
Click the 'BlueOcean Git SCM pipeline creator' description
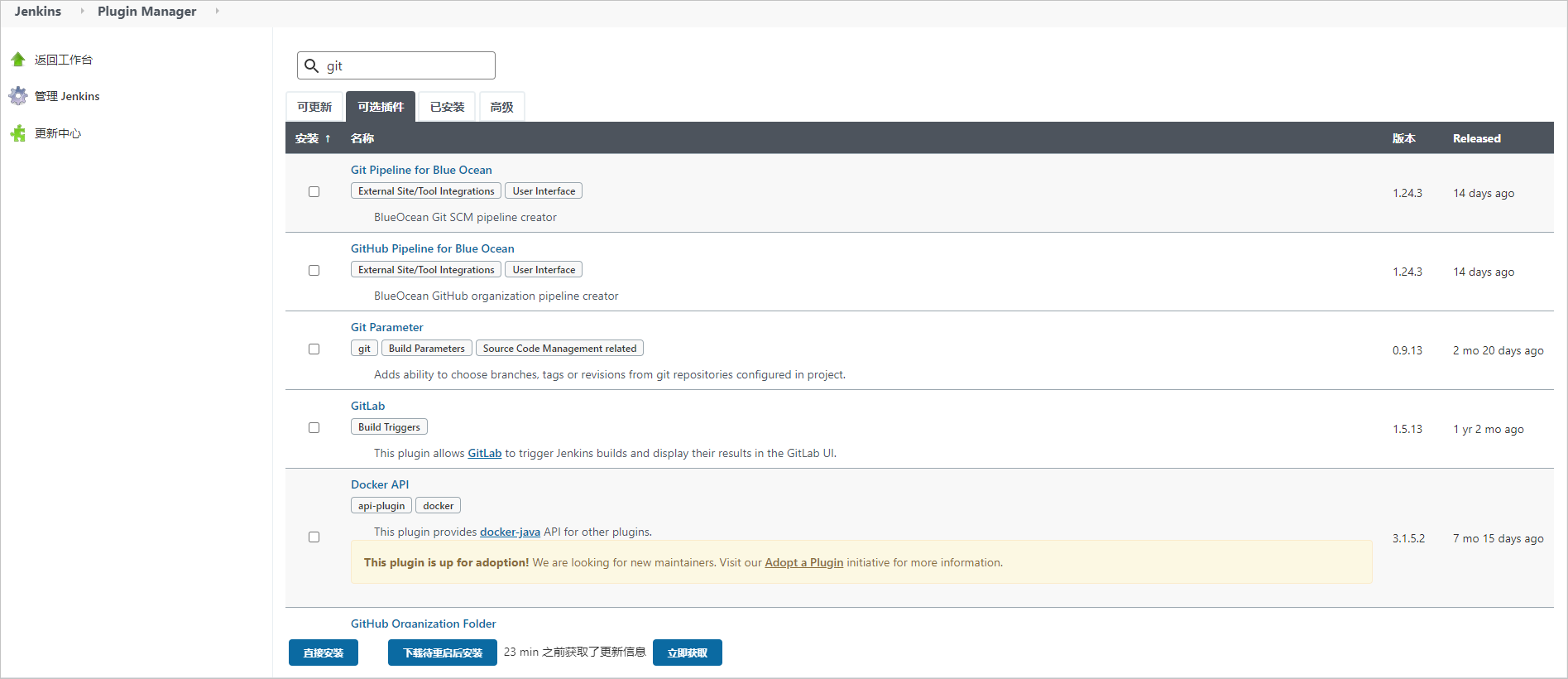465,217
